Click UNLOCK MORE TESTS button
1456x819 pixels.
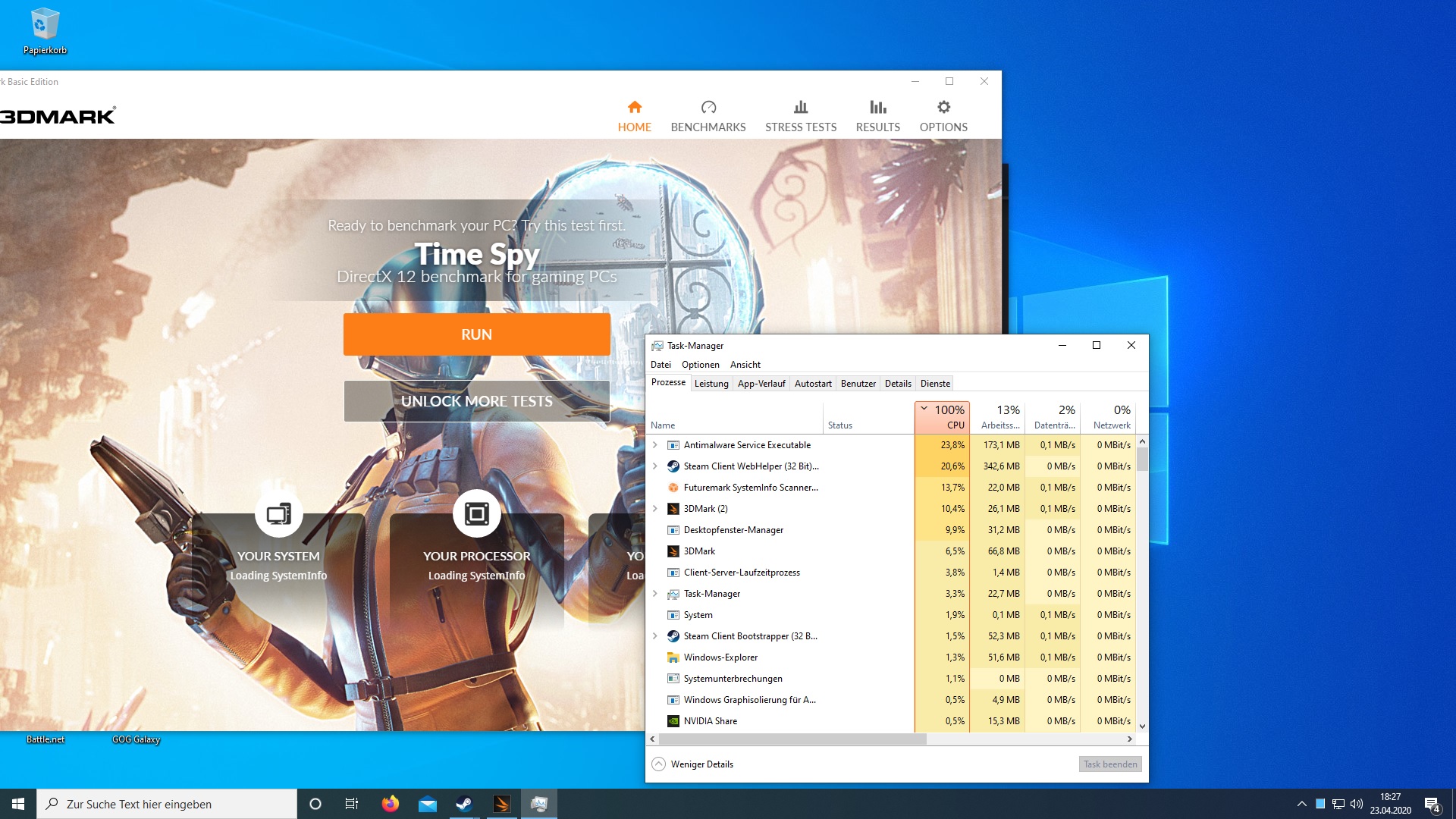(x=476, y=401)
